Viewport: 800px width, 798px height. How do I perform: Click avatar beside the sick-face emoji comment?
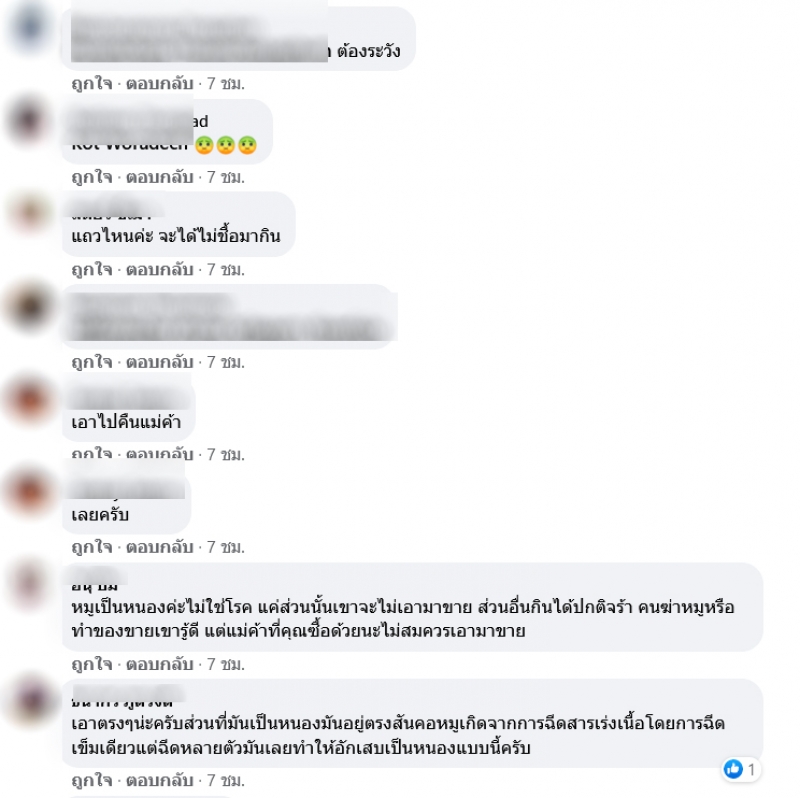30,121
